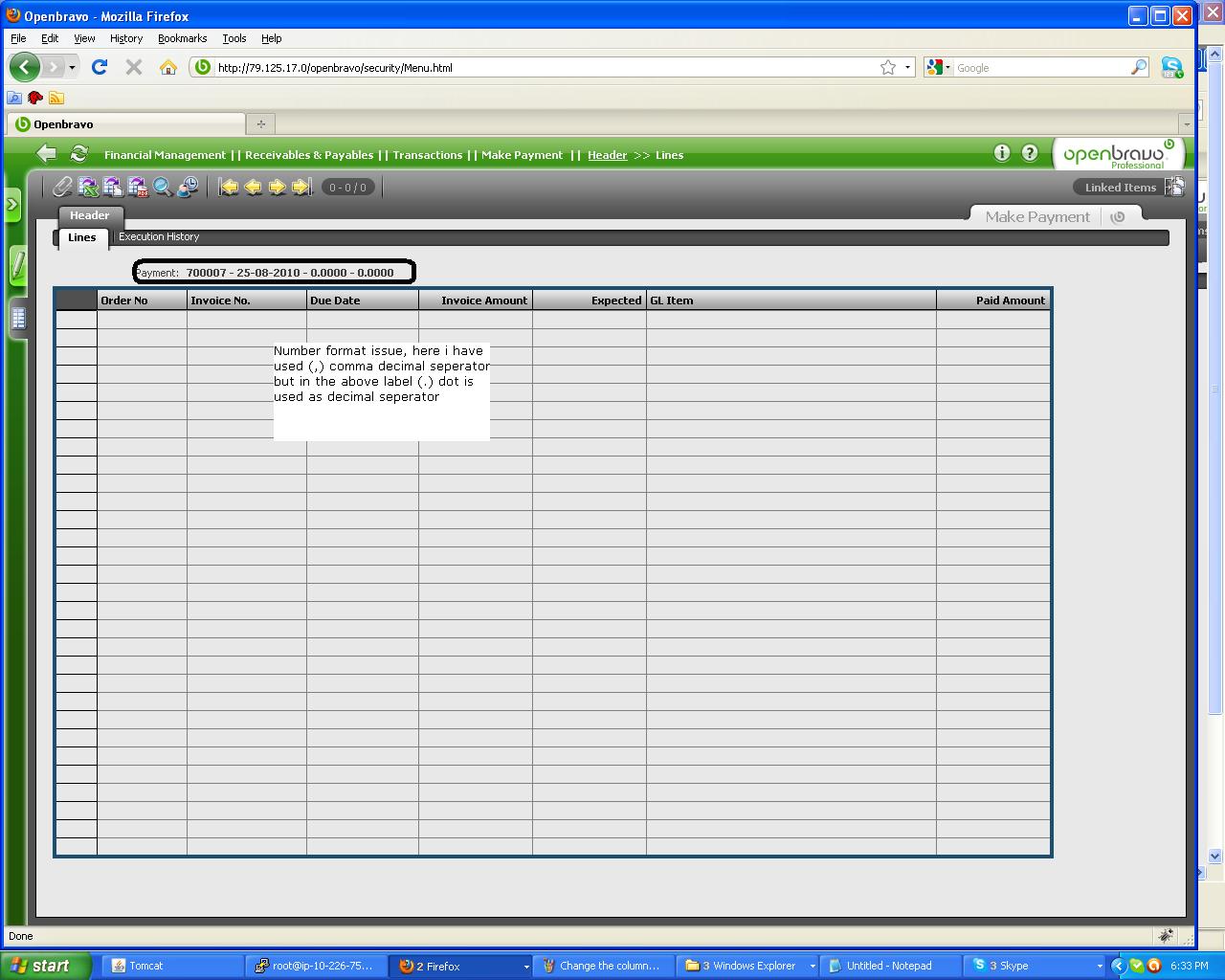Screen dimensions: 1225x980
Task: Switch to grid view sidebar icon
Action: tap(18, 319)
